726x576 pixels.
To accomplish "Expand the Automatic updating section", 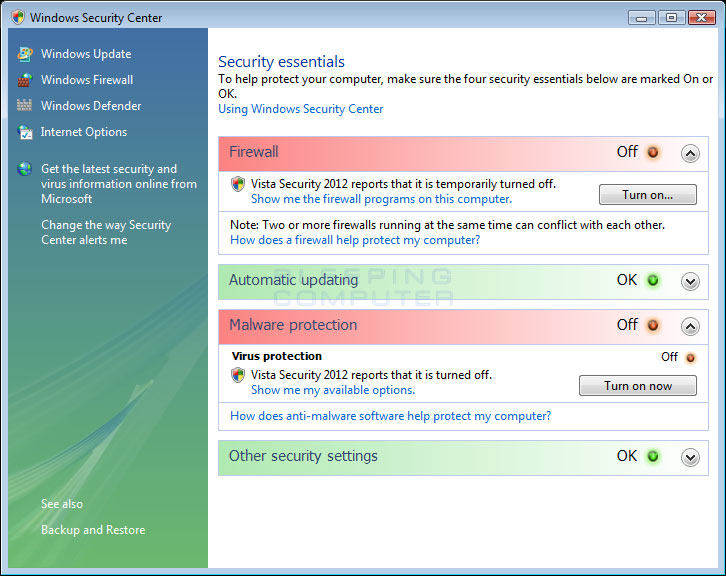I will pyautogui.click(x=690, y=282).
